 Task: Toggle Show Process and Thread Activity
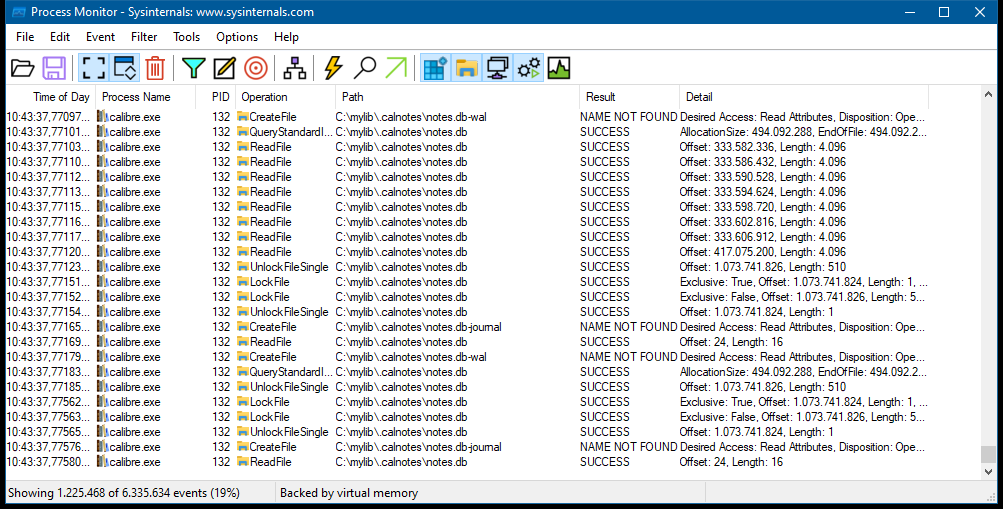click(x=529, y=68)
